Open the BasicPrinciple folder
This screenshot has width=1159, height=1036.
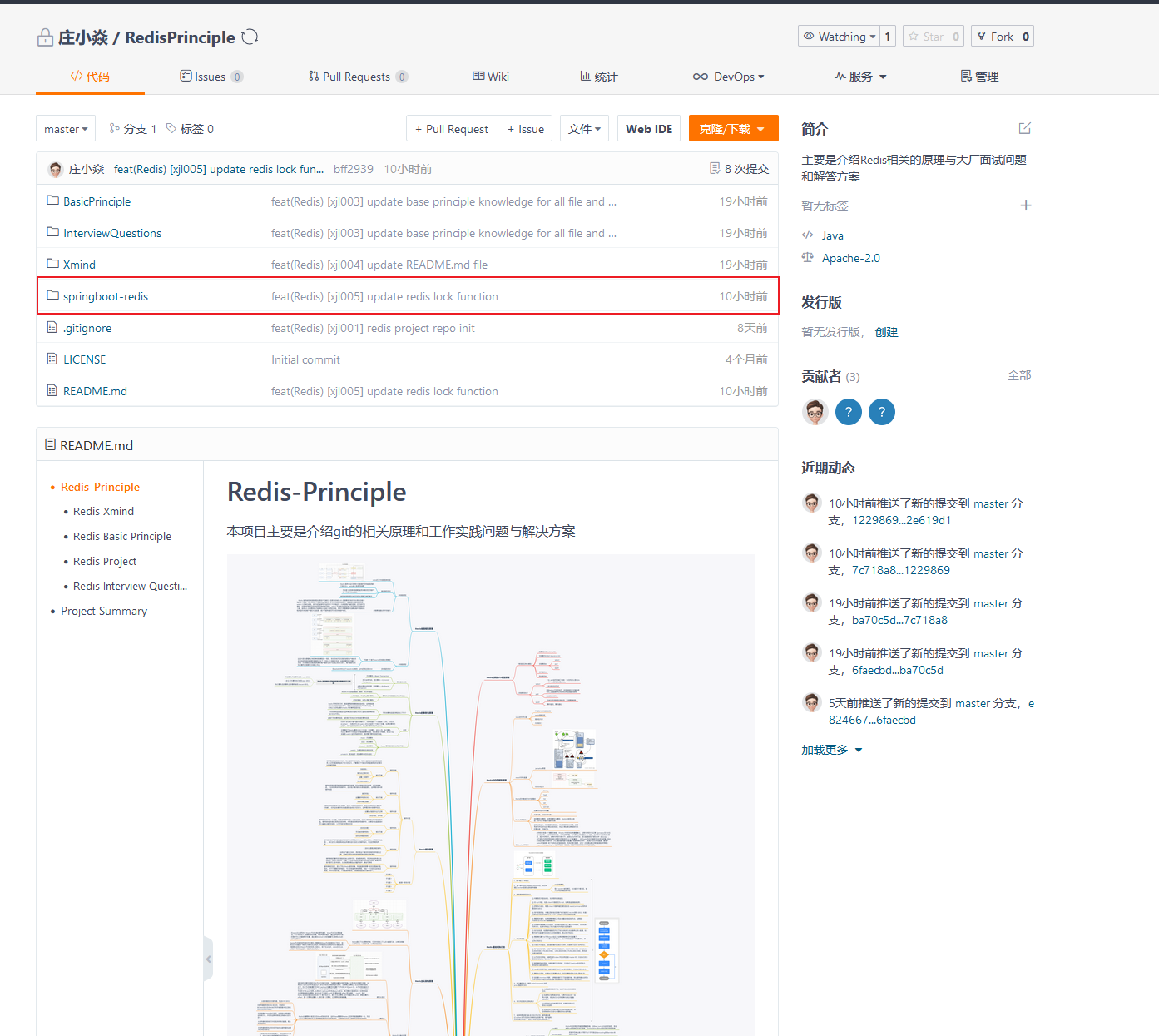click(97, 201)
